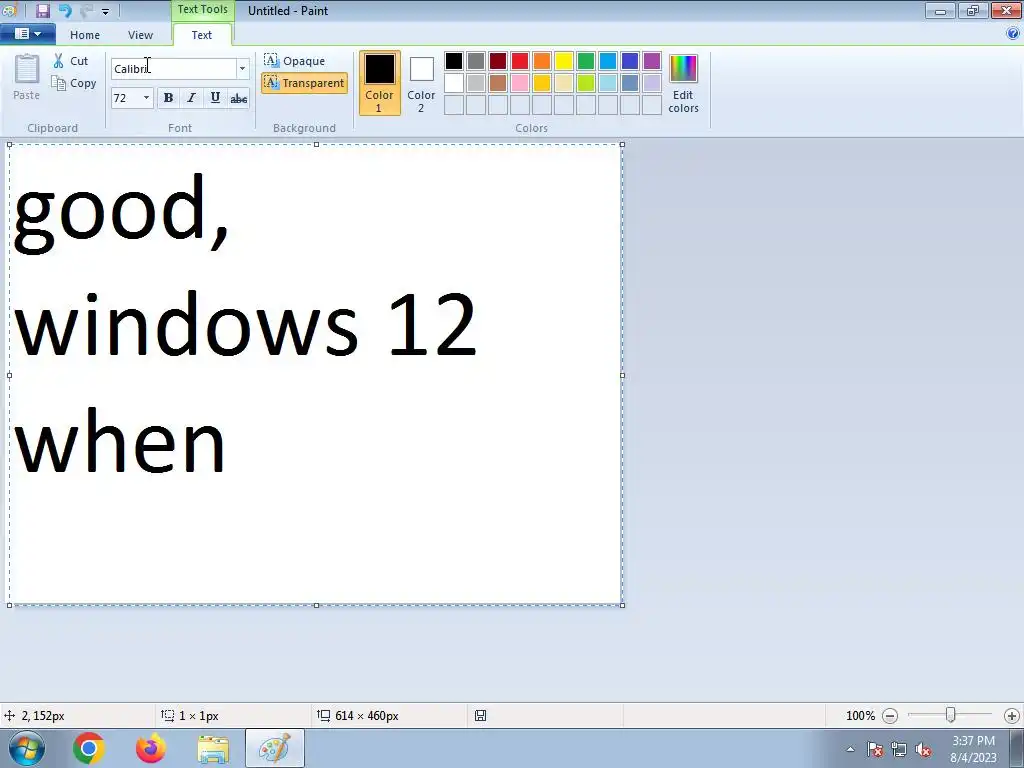Select the Text ribbon tab
The height and width of the screenshot is (768, 1024).
202,35
